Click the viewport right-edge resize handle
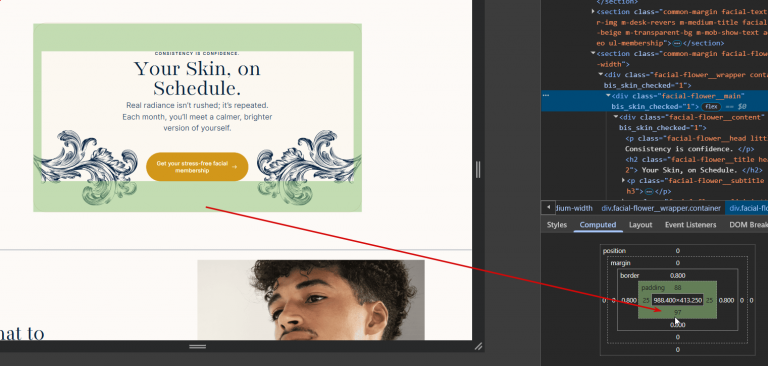 click(x=478, y=170)
